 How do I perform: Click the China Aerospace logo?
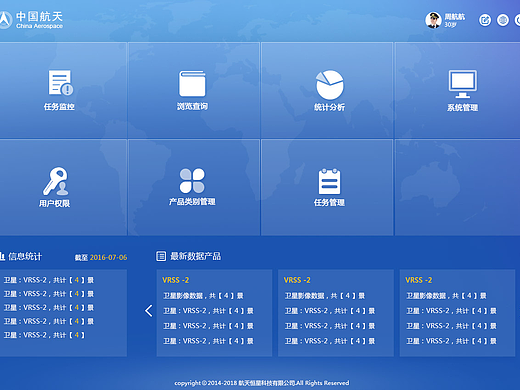[31, 20]
